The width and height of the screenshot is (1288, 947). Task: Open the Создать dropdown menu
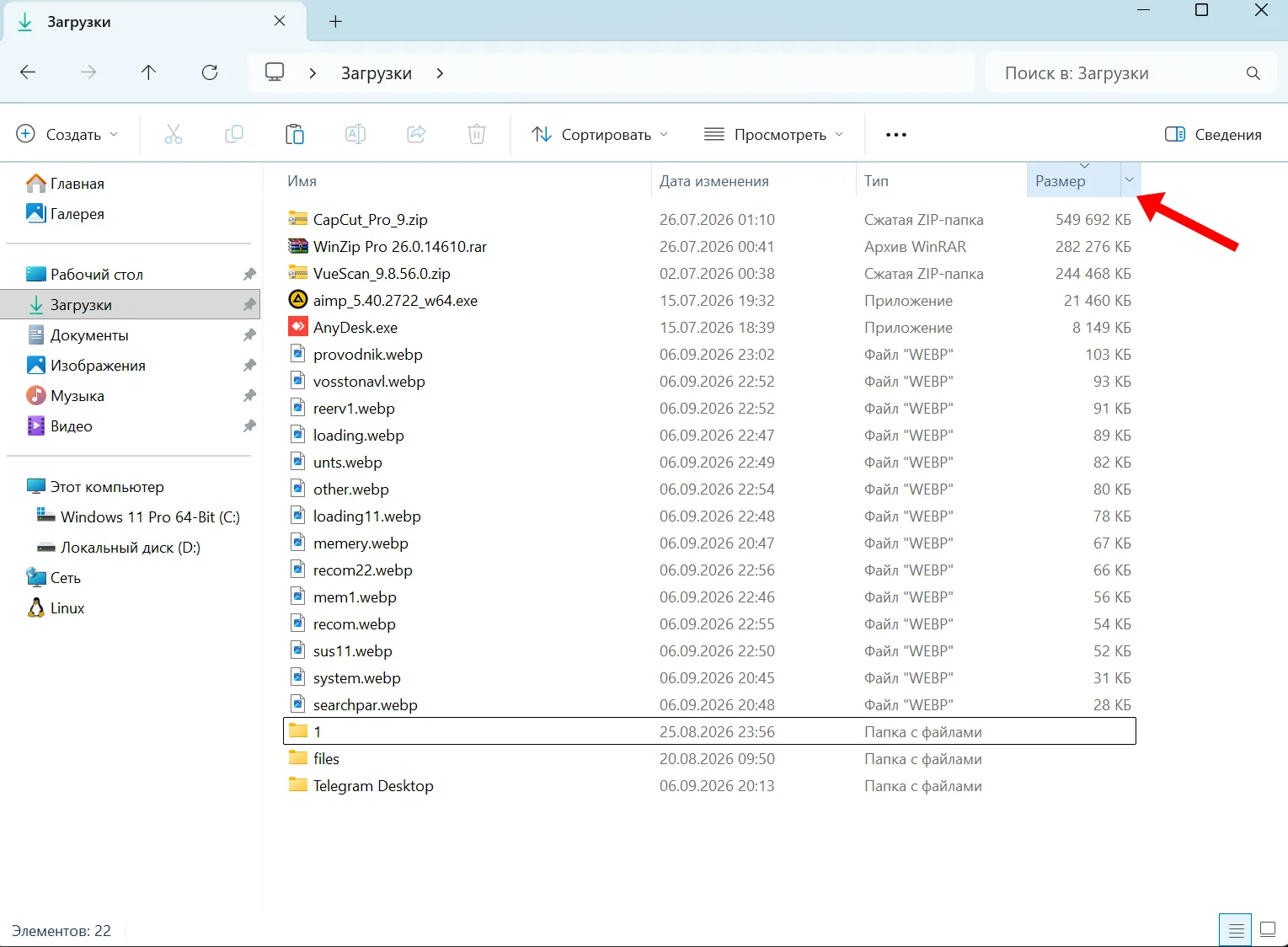pos(67,134)
